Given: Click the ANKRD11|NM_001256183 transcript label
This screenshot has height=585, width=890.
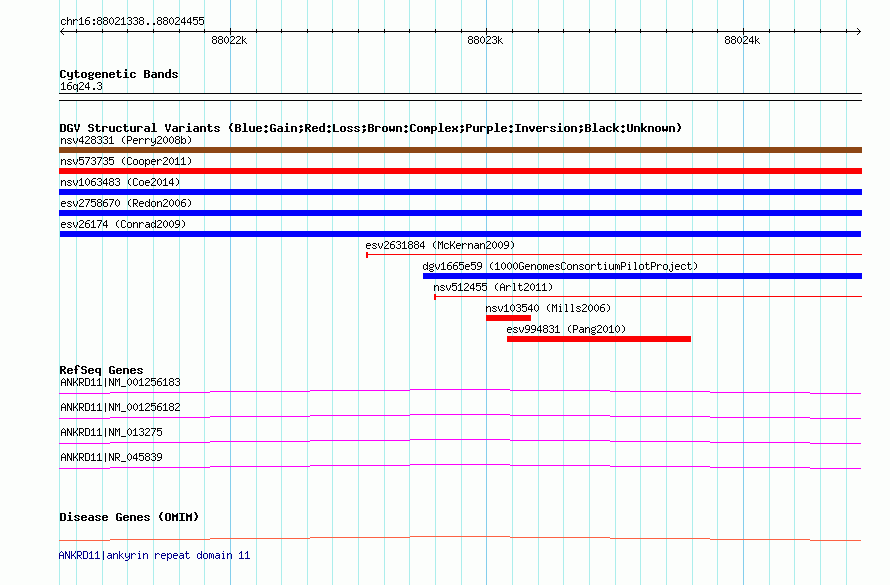Looking at the screenshot, I should [120, 382].
